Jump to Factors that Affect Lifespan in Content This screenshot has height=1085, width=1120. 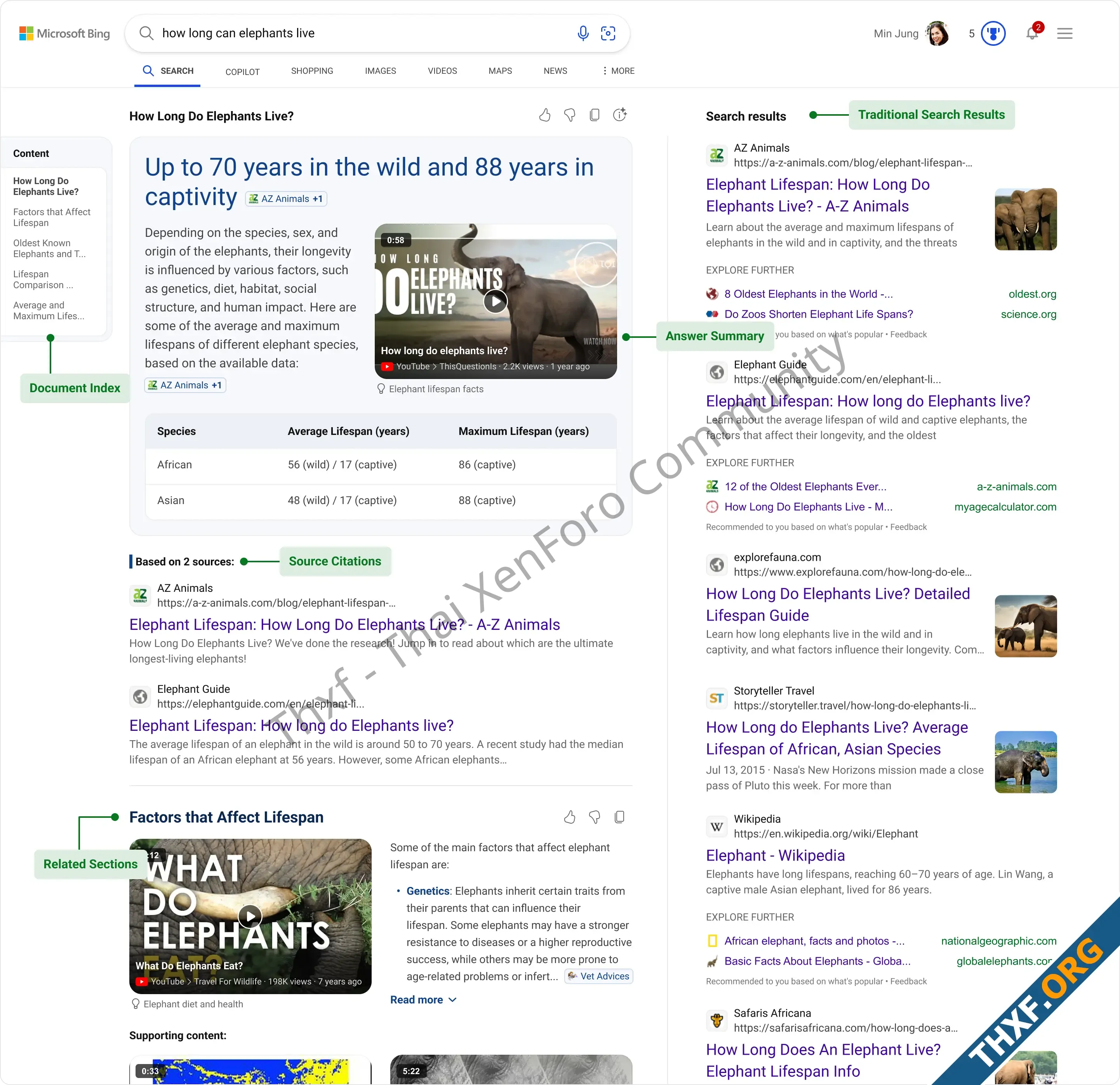tap(51, 217)
